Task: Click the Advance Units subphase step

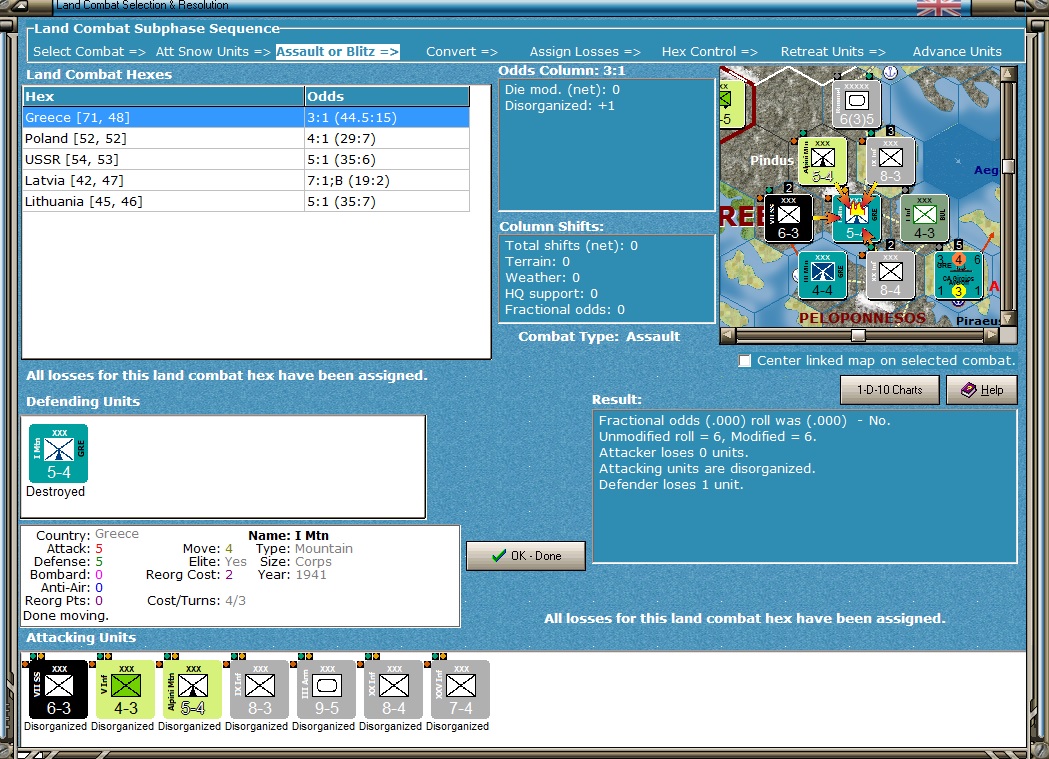Action: [x=957, y=51]
